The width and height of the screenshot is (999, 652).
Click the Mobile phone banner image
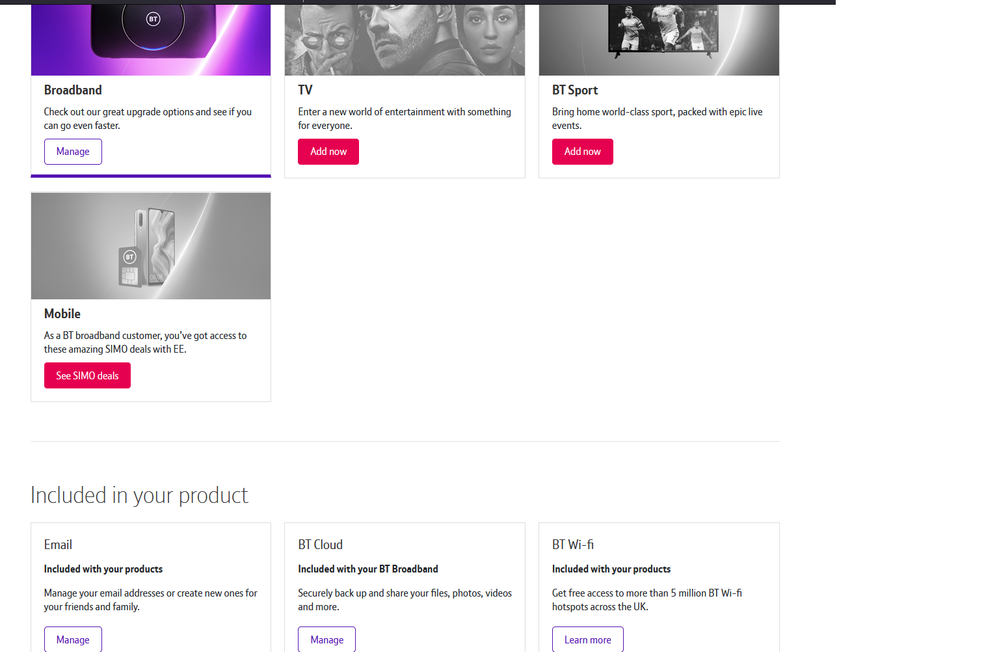pos(150,246)
